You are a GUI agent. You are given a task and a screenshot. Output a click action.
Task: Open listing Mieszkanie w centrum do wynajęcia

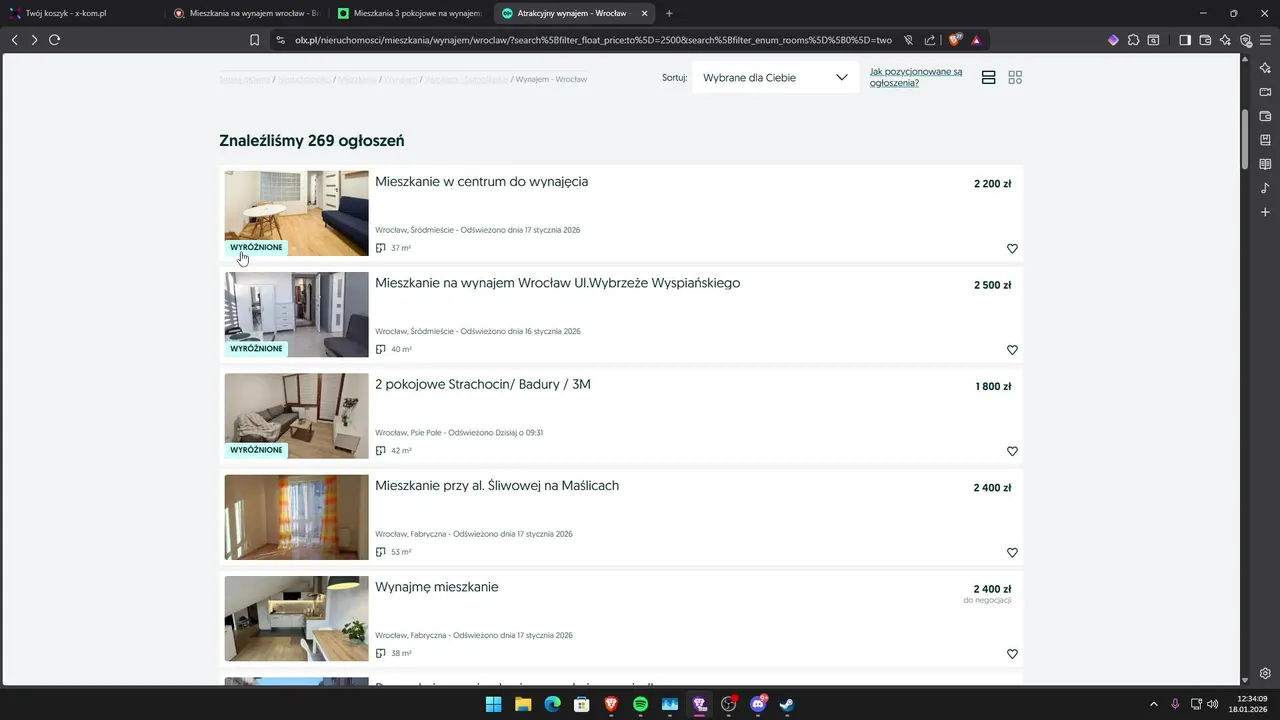point(481,182)
